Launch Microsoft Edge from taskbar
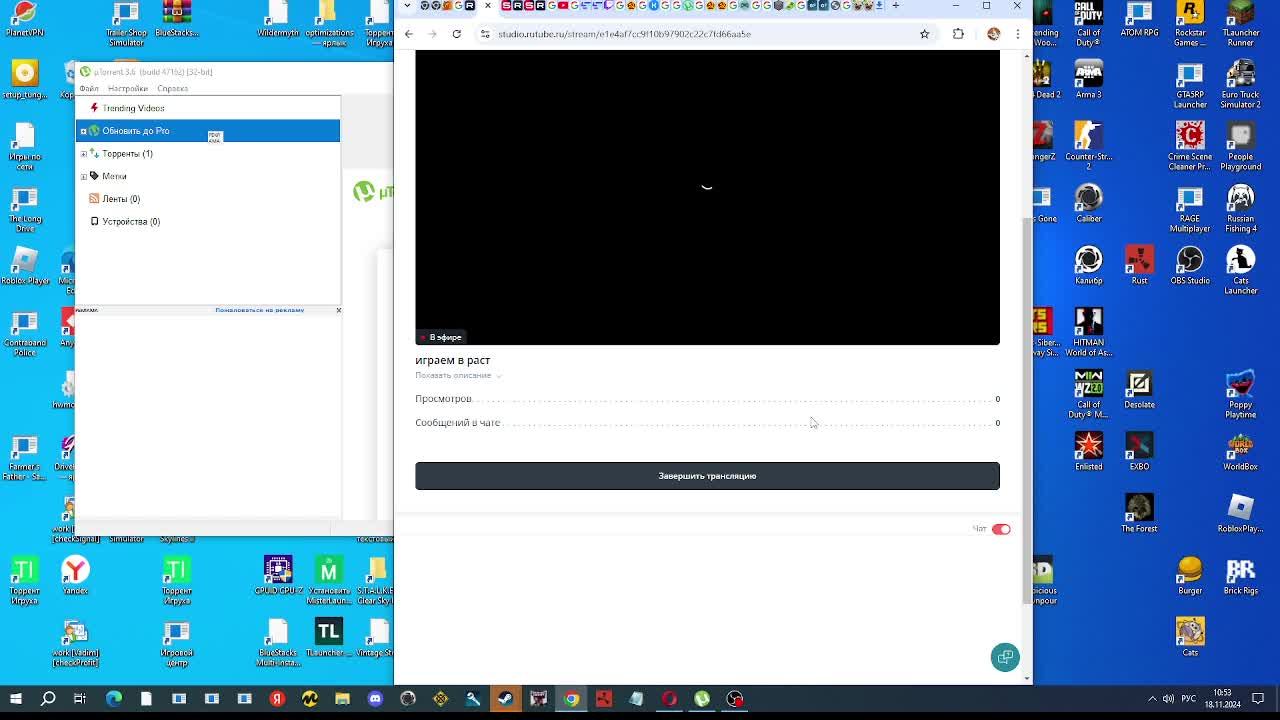1280x720 pixels. pyautogui.click(x=113, y=699)
